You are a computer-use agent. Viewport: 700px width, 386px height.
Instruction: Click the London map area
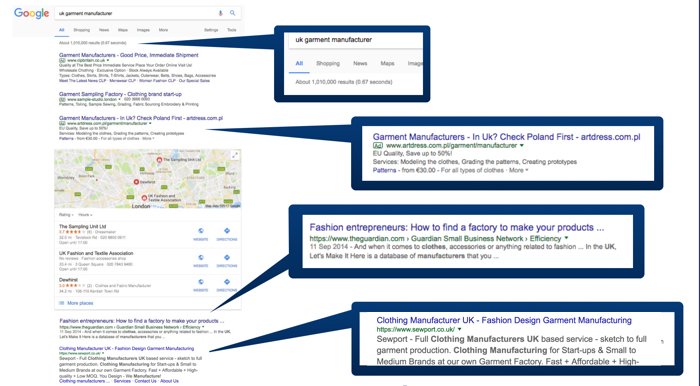[x=148, y=178]
